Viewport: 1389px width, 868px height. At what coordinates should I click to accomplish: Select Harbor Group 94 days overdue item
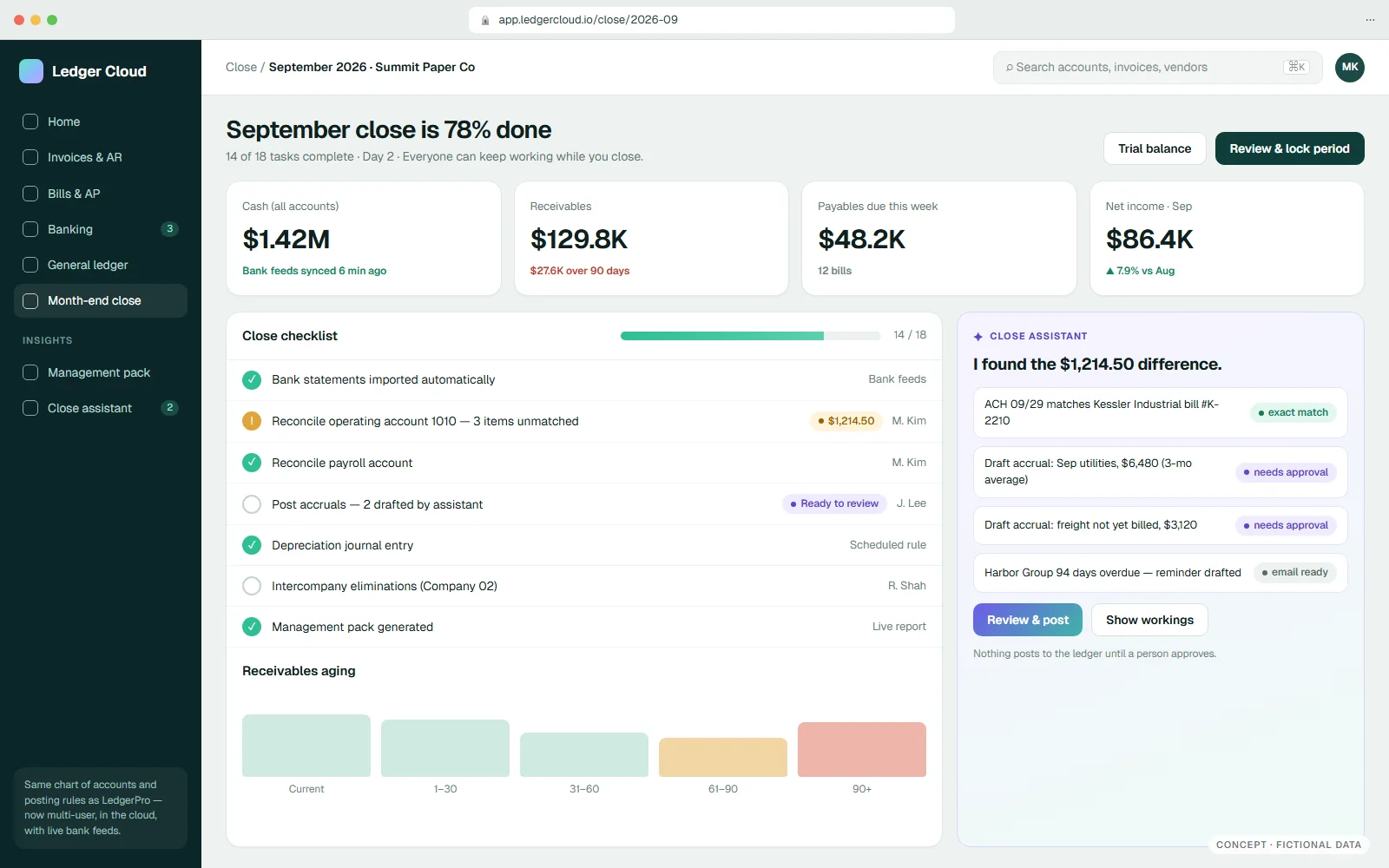click(x=1160, y=573)
